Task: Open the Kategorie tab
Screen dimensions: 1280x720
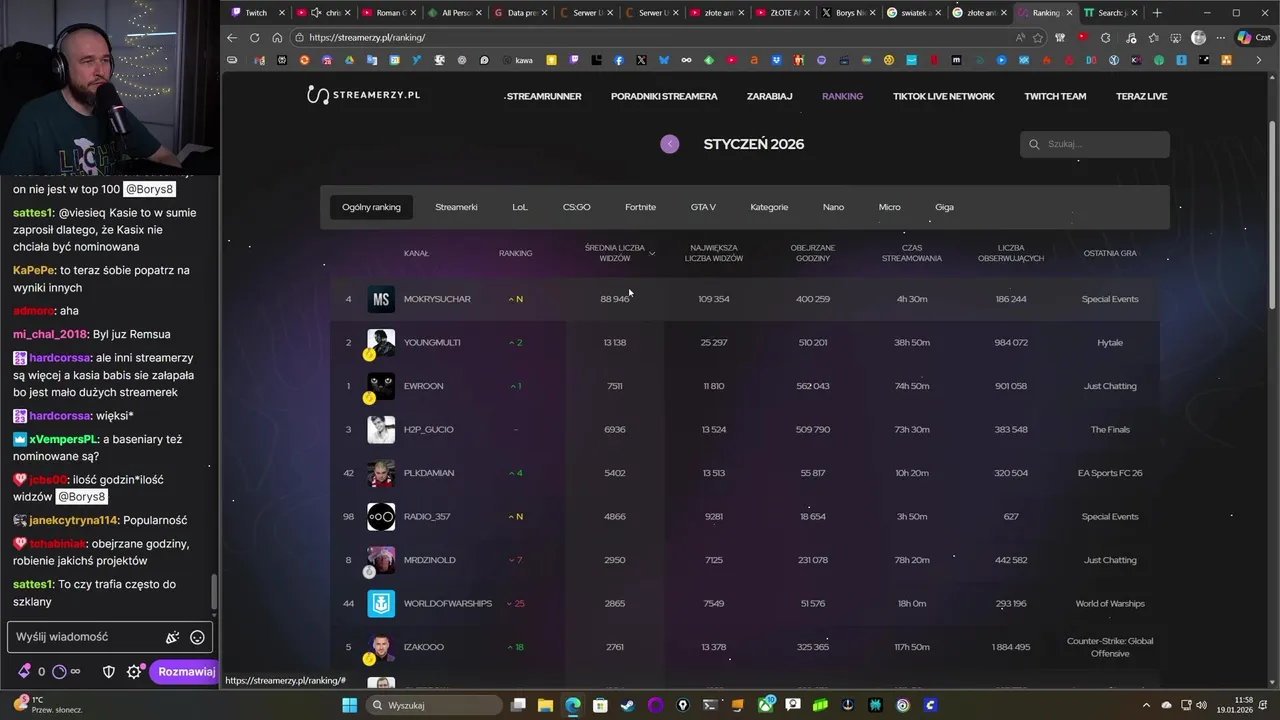Action: pyautogui.click(x=769, y=207)
